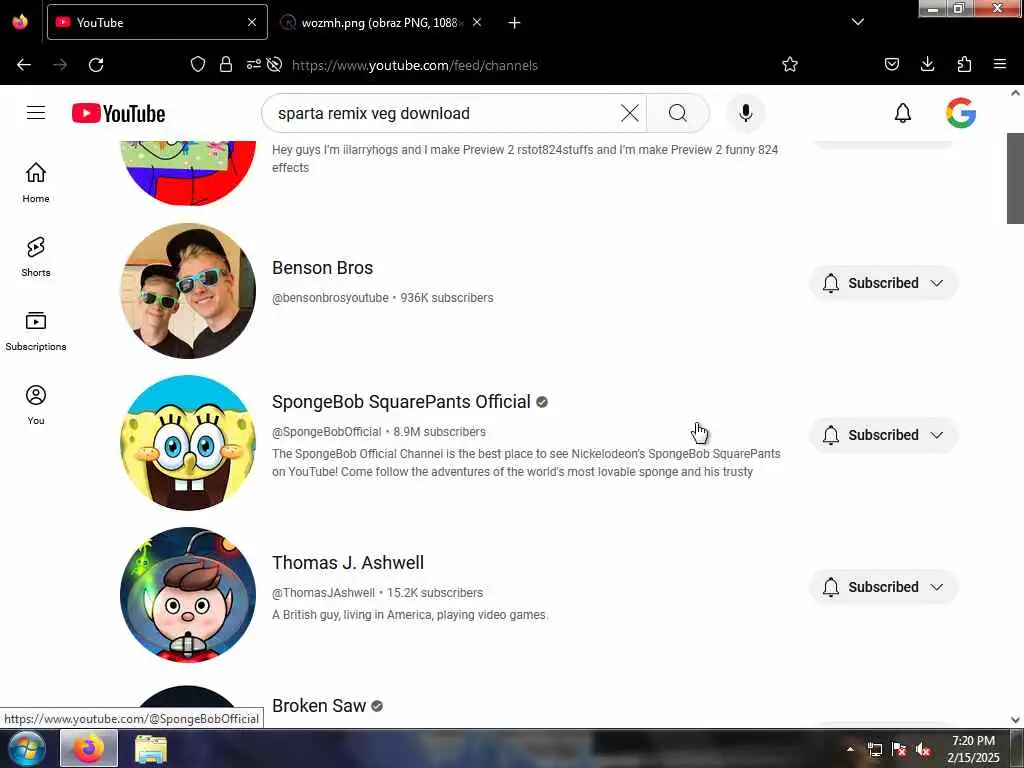
Task: Click the SpongeBob avatar thumbnail
Action: pos(188,443)
